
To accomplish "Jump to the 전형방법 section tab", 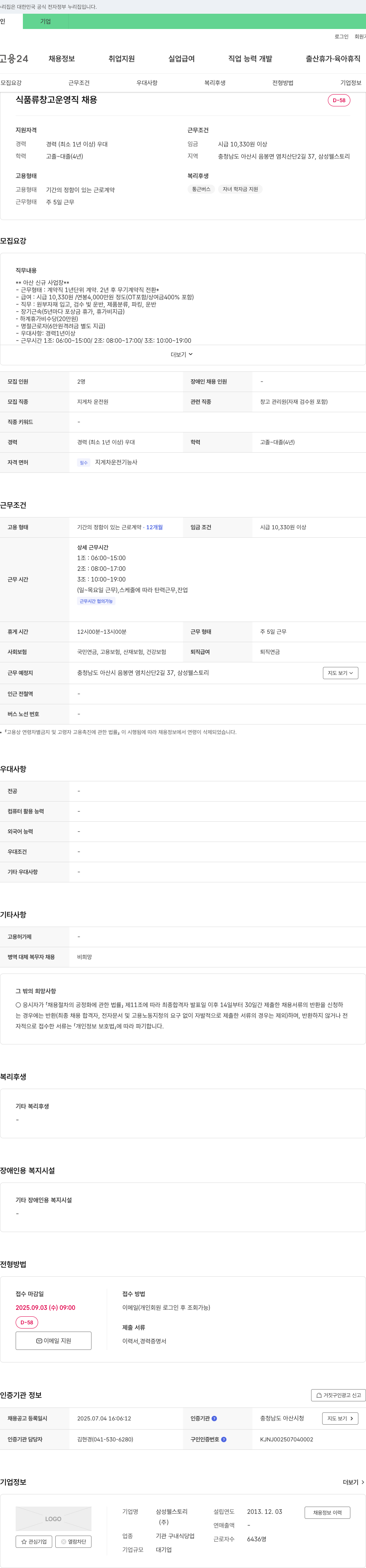I will click(x=283, y=83).
